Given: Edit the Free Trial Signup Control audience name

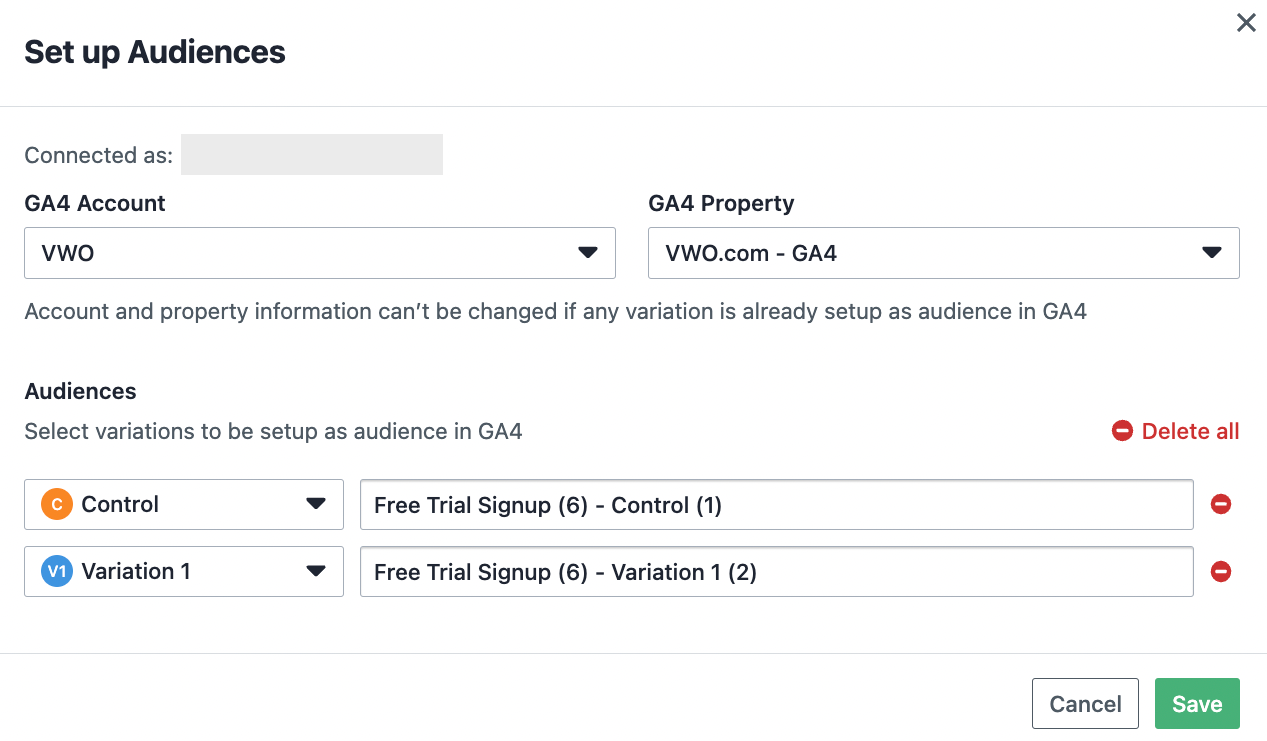Looking at the screenshot, I should (x=777, y=505).
